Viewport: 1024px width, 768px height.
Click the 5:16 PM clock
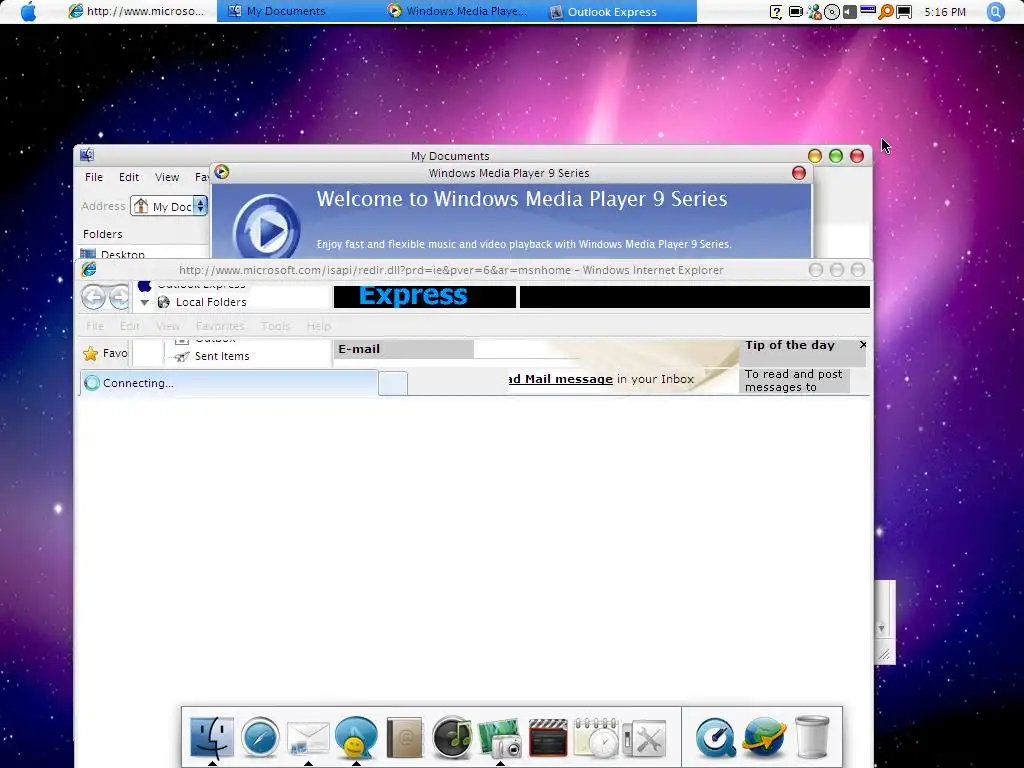[945, 12]
